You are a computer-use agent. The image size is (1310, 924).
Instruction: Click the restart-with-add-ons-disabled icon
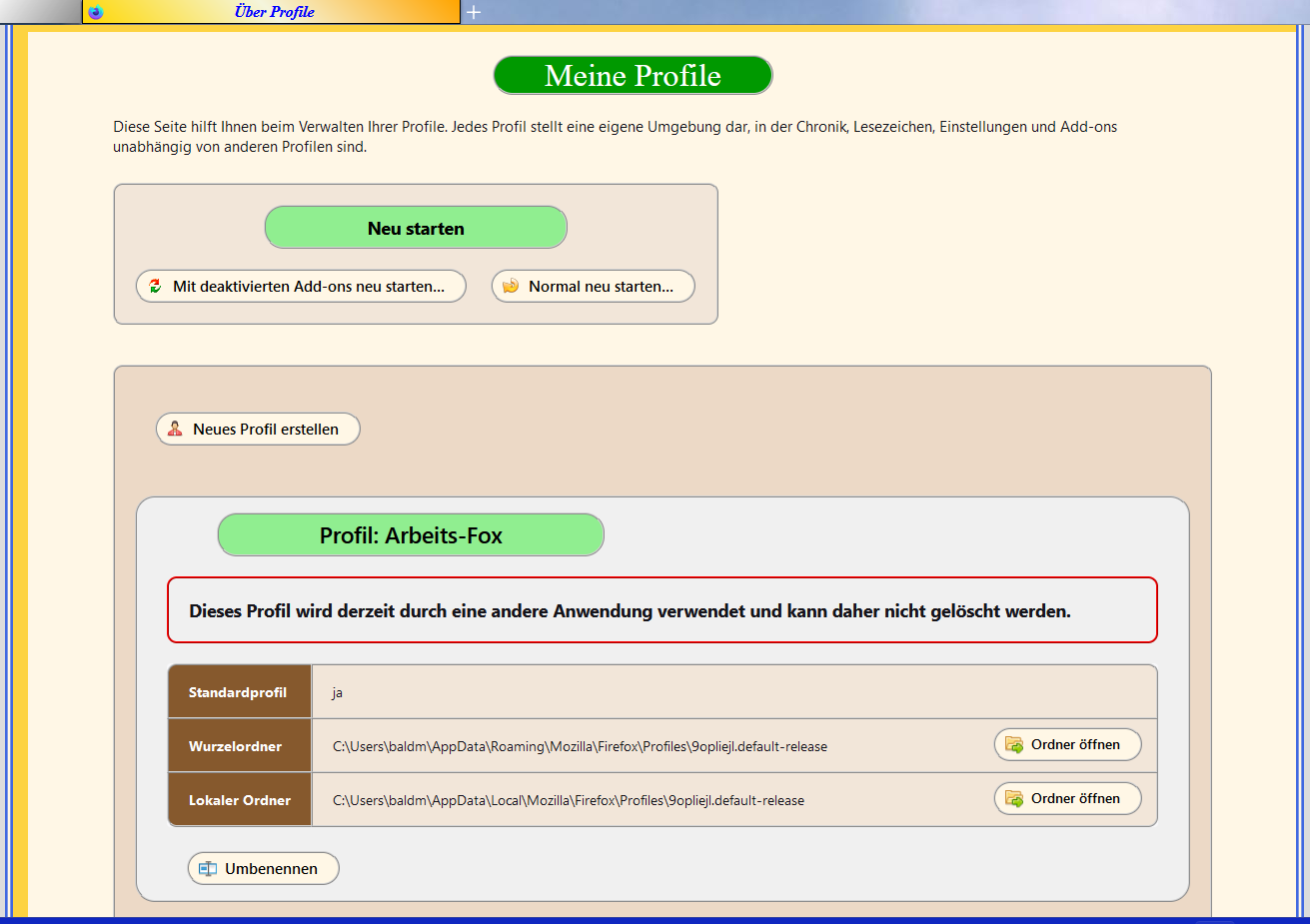click(155, 286)
